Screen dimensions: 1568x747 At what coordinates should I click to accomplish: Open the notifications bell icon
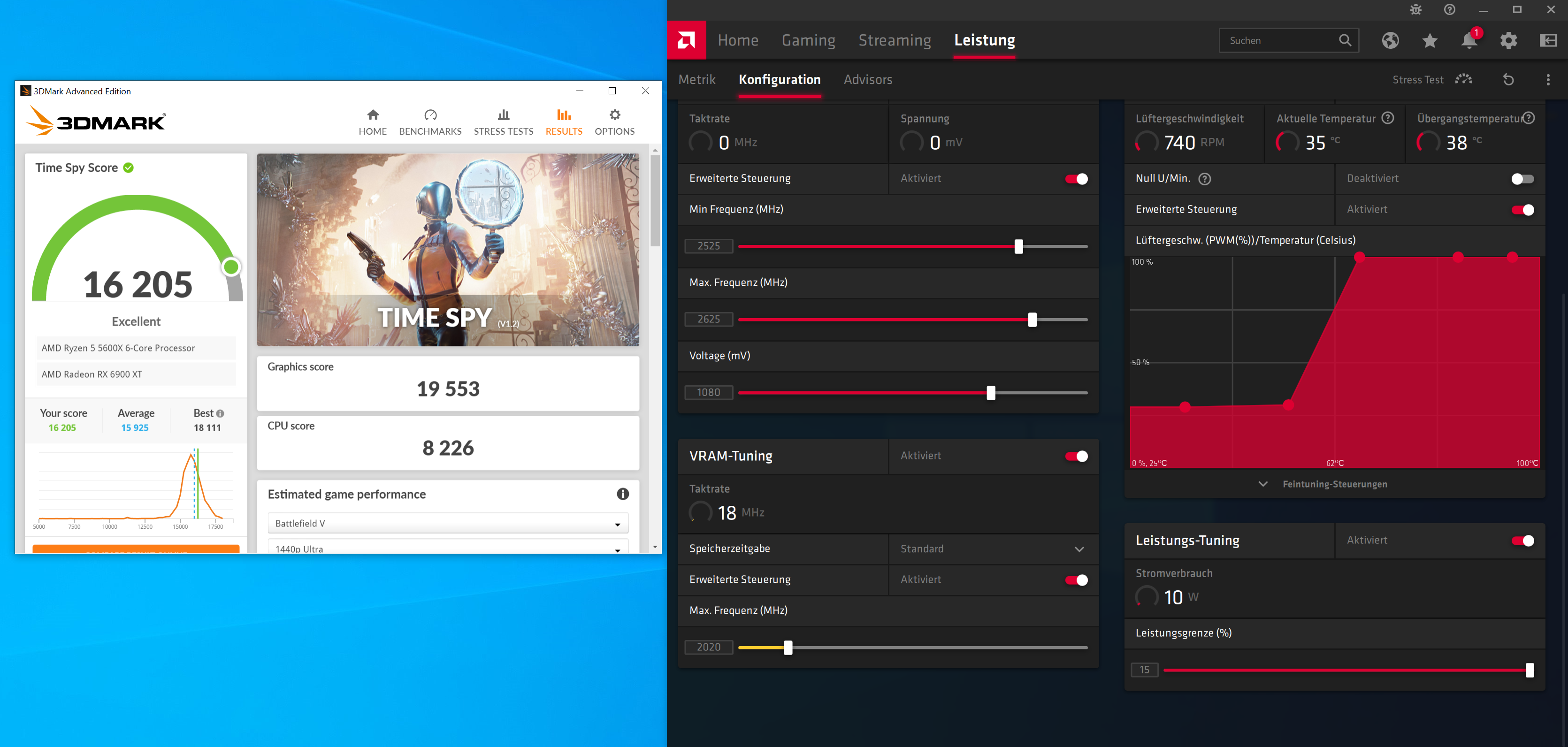click(1469, 41)
